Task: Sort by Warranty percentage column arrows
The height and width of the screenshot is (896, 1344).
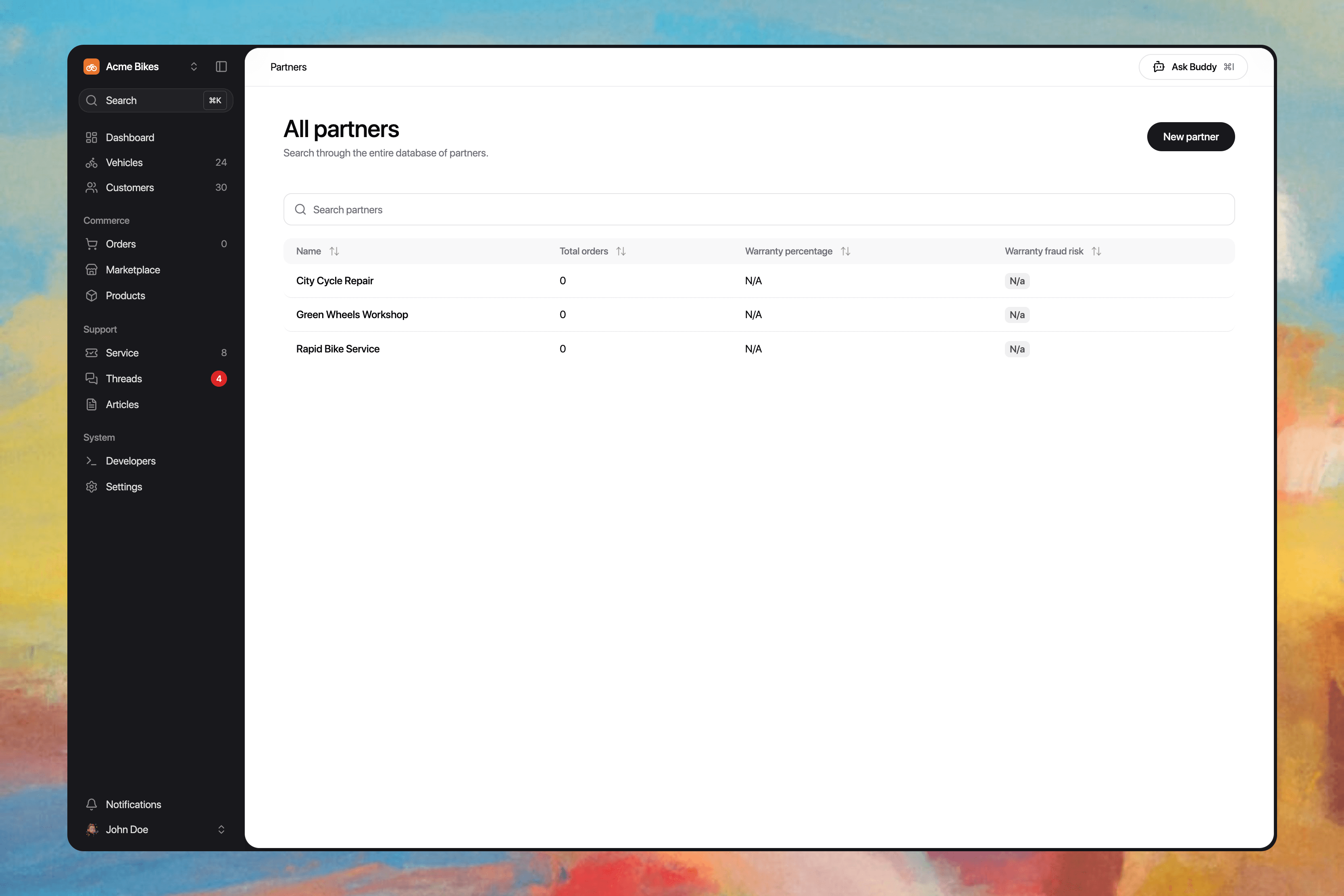Action: pyautogui.click(x=846, y=252)
